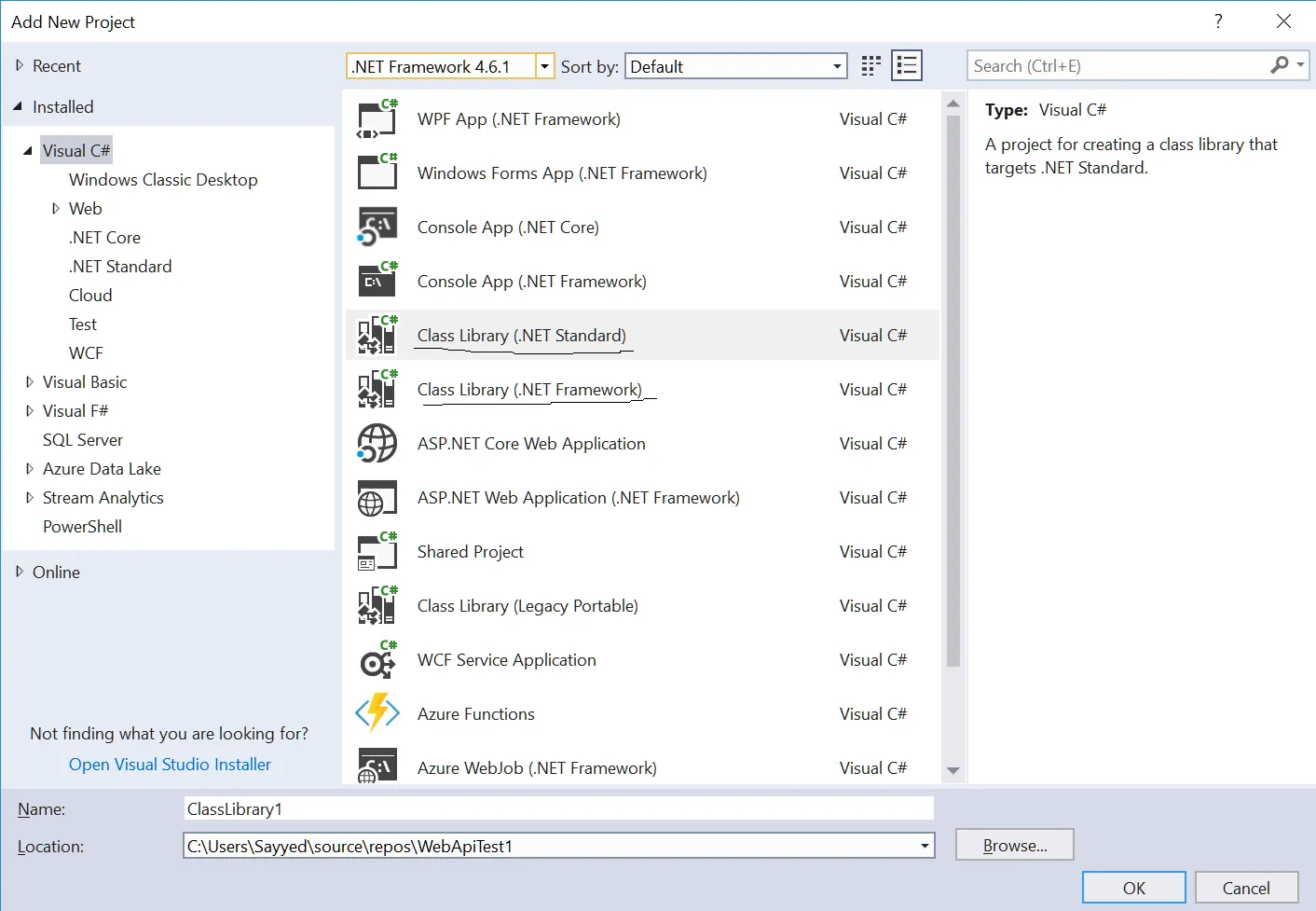The height and width of the screenshot is (911, 1316).
Task: Select the ASP.NET Core Web Application icon
Action: tap(377, 444)
